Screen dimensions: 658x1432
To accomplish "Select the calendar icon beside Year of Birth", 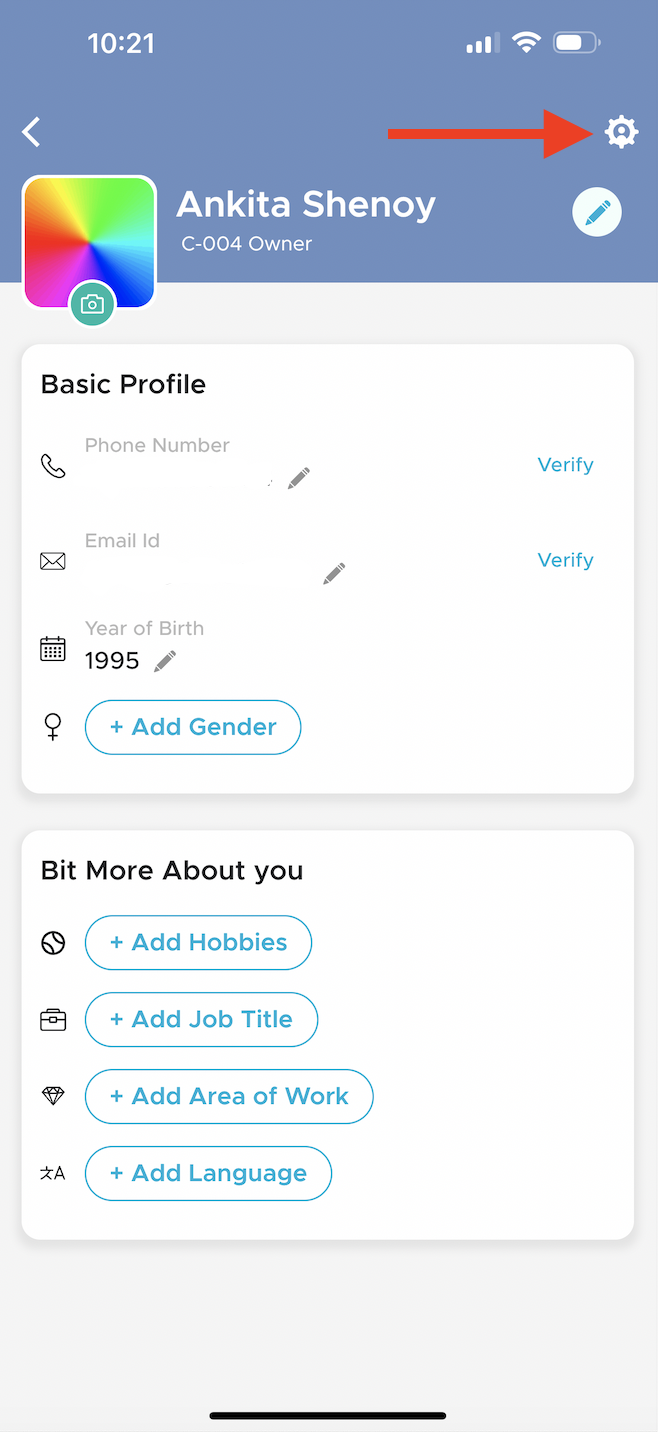I will point(52,648).
